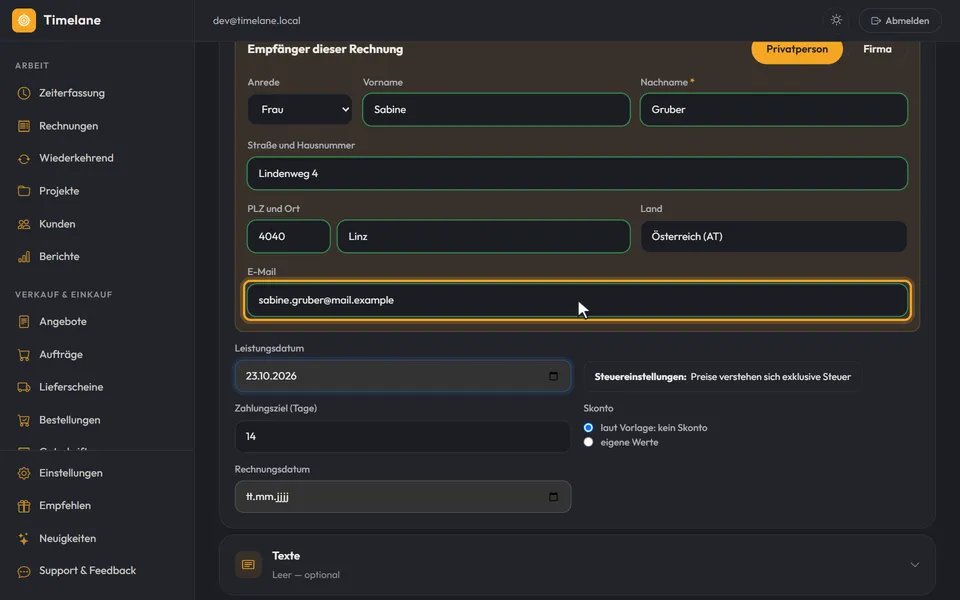
Task: Click the Empfehlen gift icon
Action: click(24, 506)
